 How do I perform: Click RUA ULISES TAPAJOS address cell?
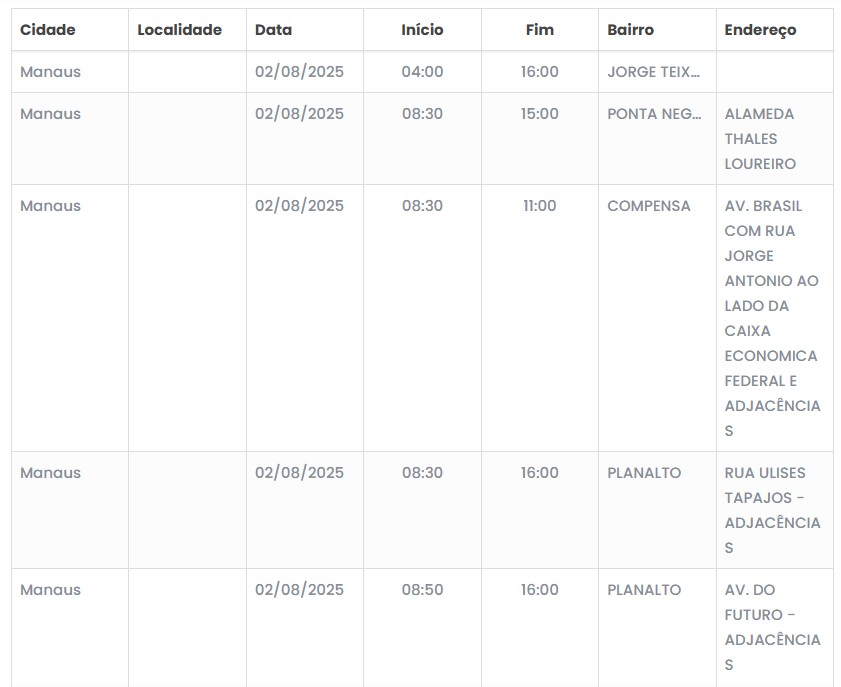point(774,510)
